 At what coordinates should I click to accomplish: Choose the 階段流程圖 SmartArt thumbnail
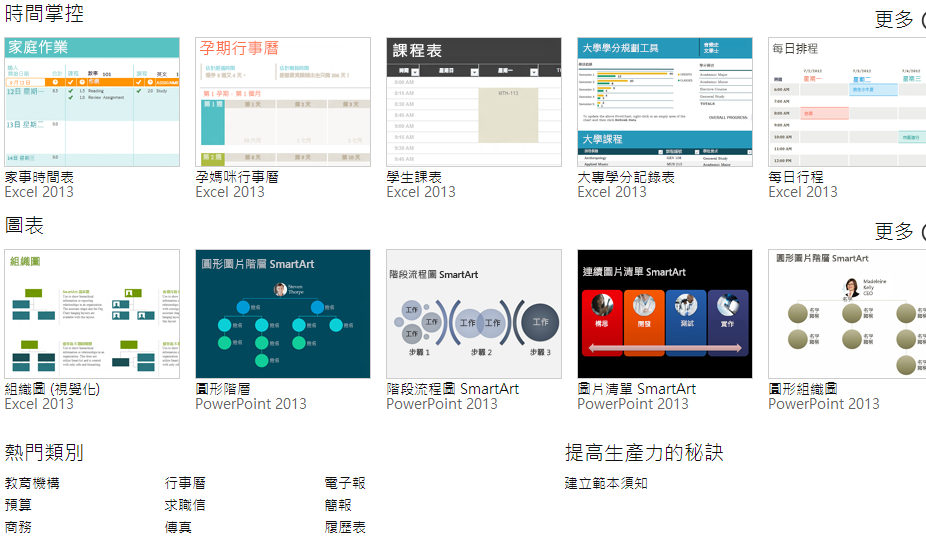[474, 314]
